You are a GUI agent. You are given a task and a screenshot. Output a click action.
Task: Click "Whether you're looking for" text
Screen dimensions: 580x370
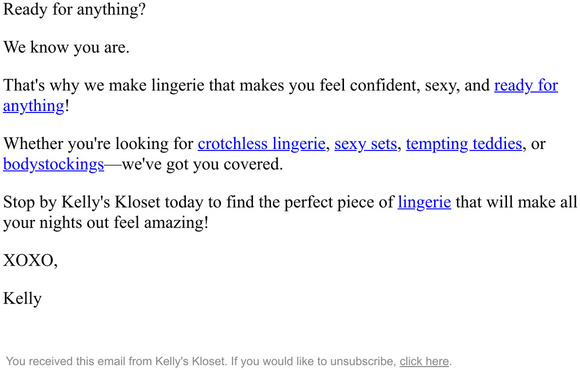(x=98, y=144)
